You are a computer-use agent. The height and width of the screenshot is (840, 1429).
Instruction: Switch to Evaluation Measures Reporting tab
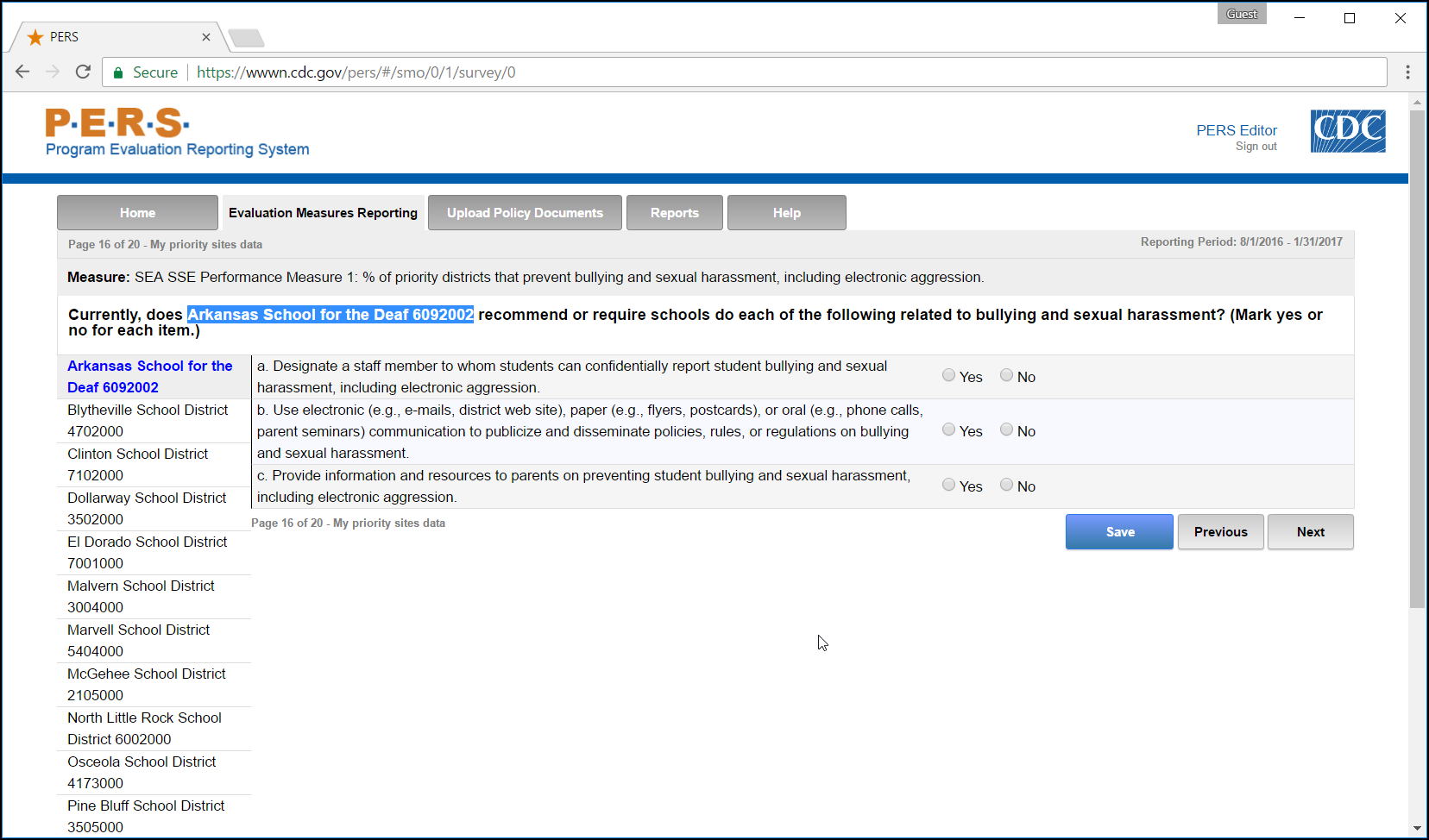323,212
